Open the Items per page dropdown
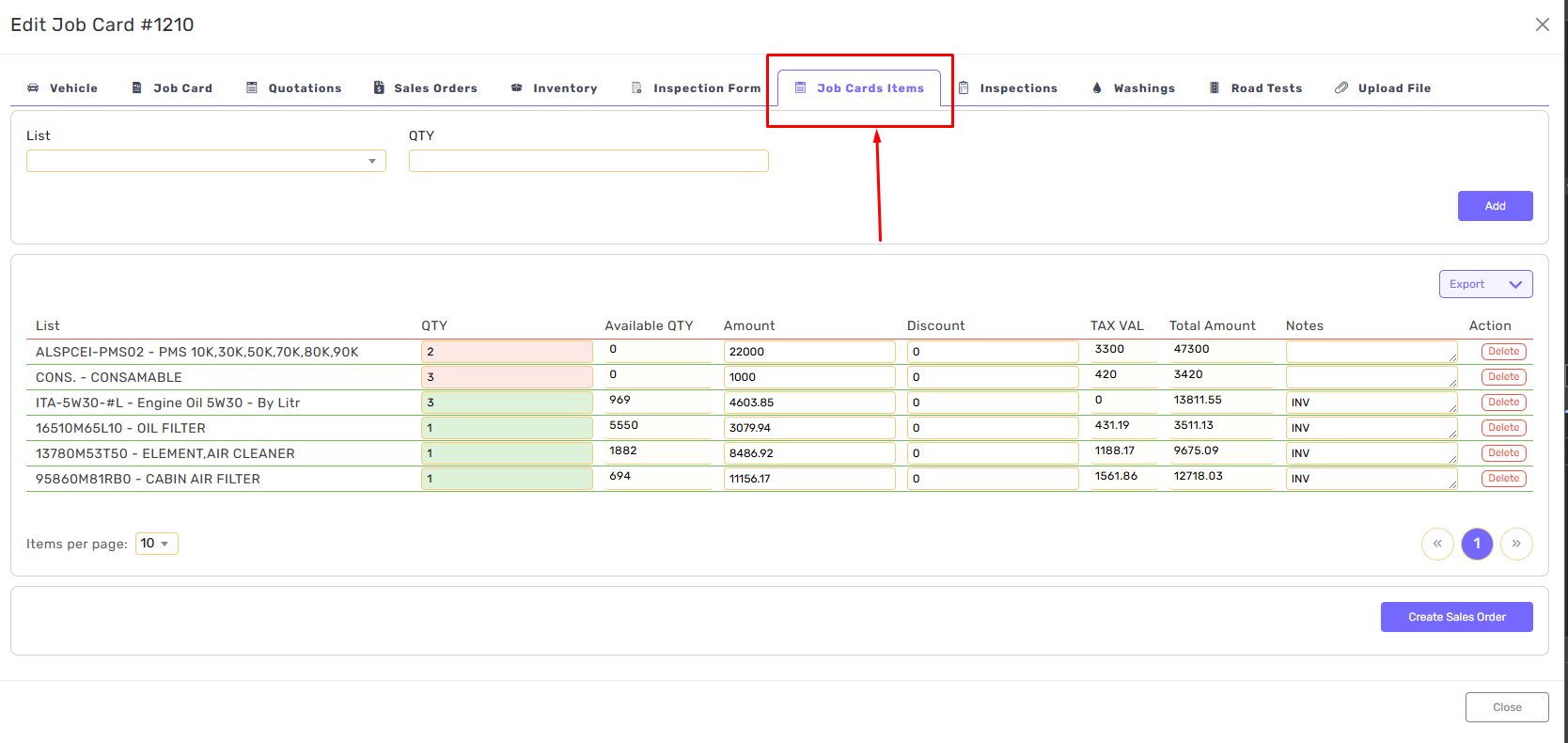1568x743 pixels. point(156,544)
